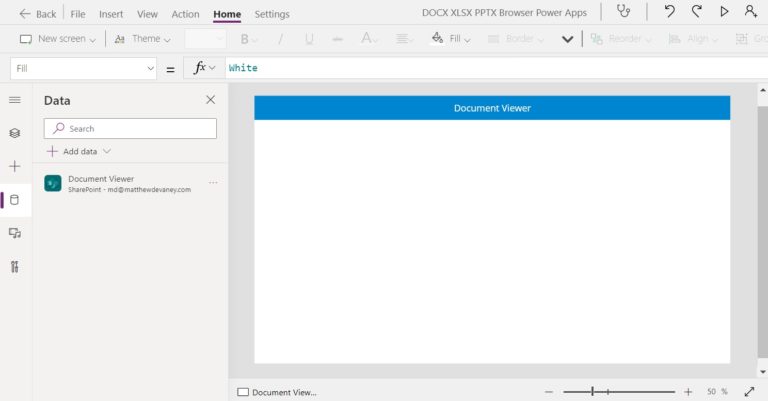
Task: Preview the app with Play button
Action: 724,12
